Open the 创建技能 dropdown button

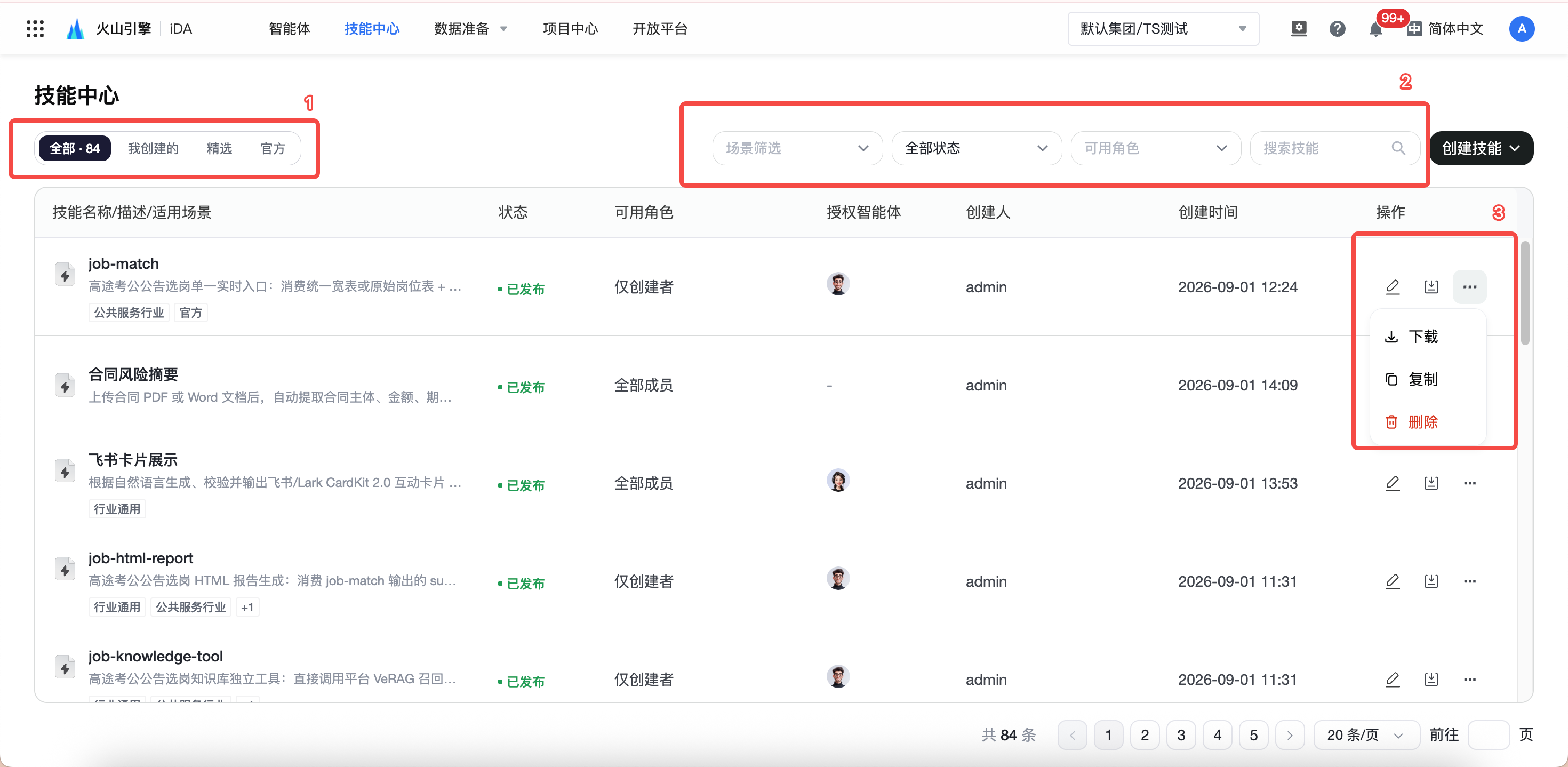1481,148
